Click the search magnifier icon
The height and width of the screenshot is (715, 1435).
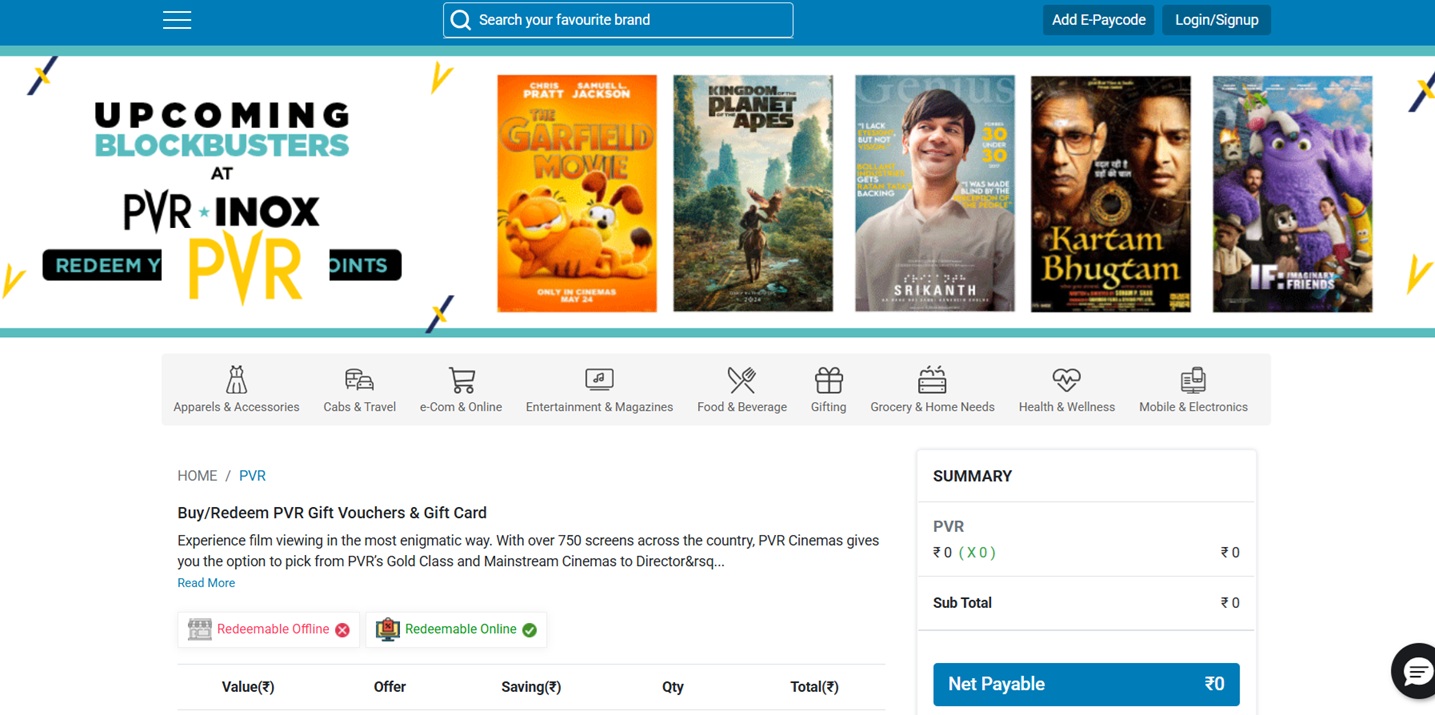tap(460, 20)
